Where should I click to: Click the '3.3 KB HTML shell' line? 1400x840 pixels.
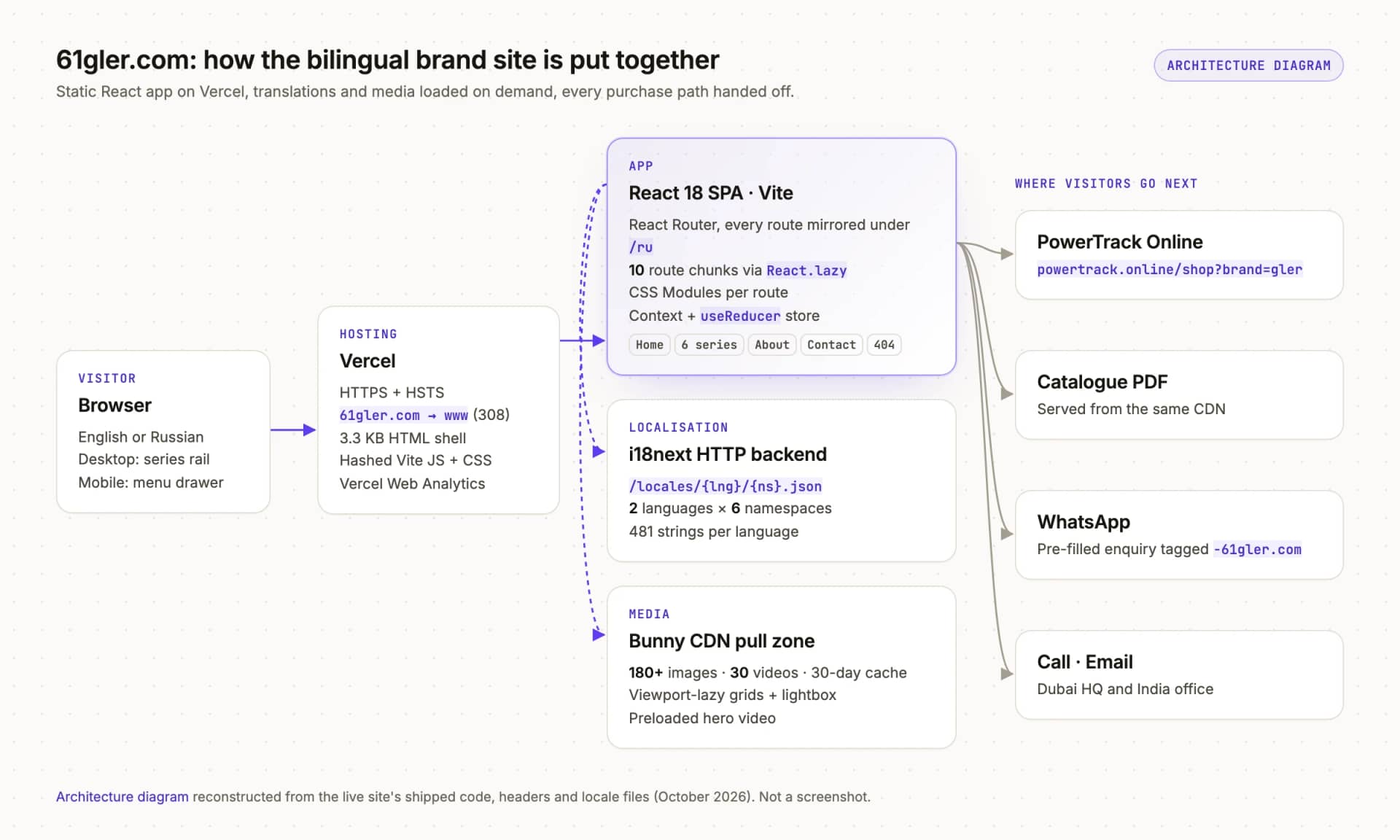pos(402,438)
